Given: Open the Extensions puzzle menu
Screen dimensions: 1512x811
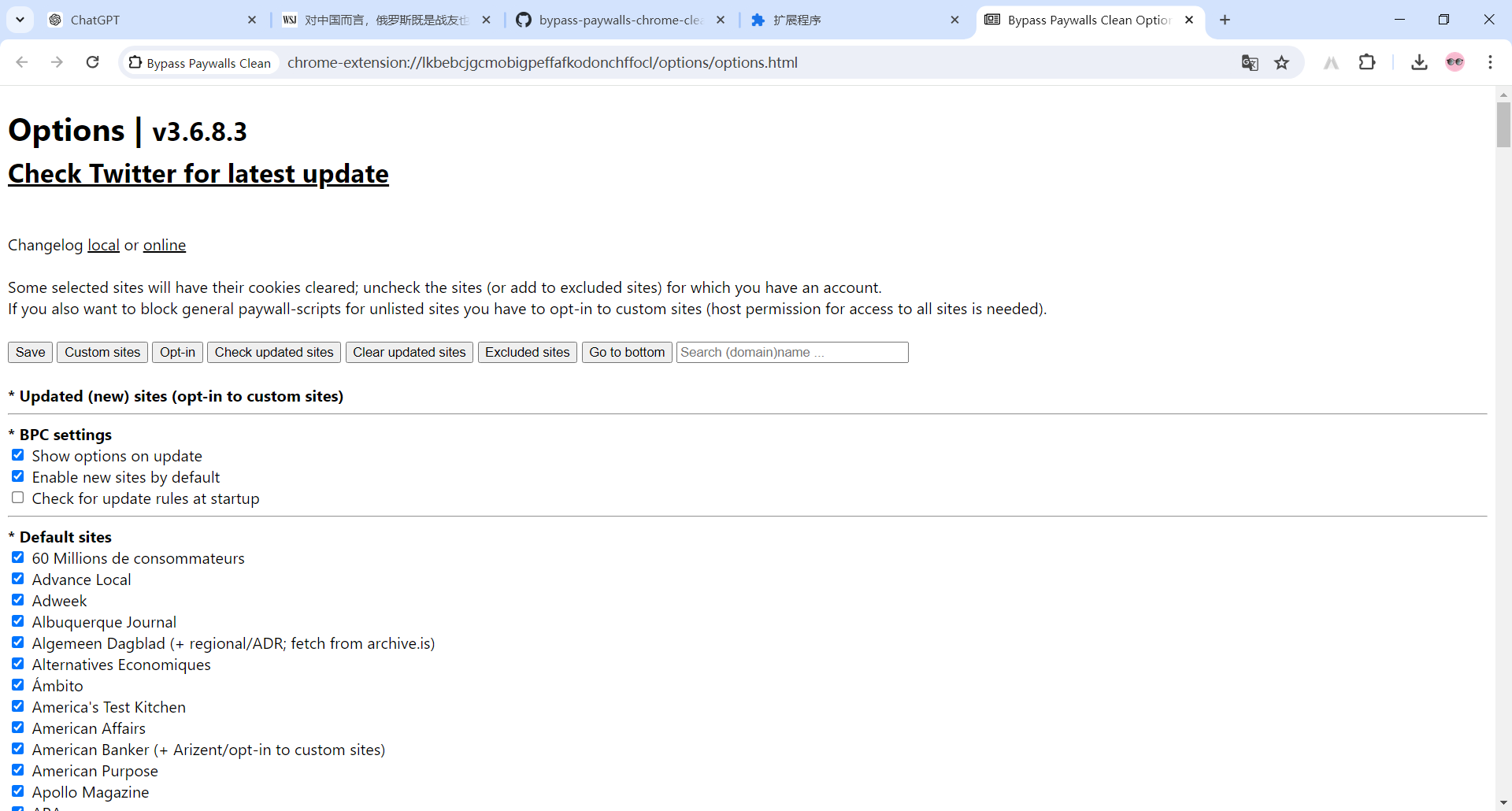Looking at the screenshot, I should (x=1367, y=62).
